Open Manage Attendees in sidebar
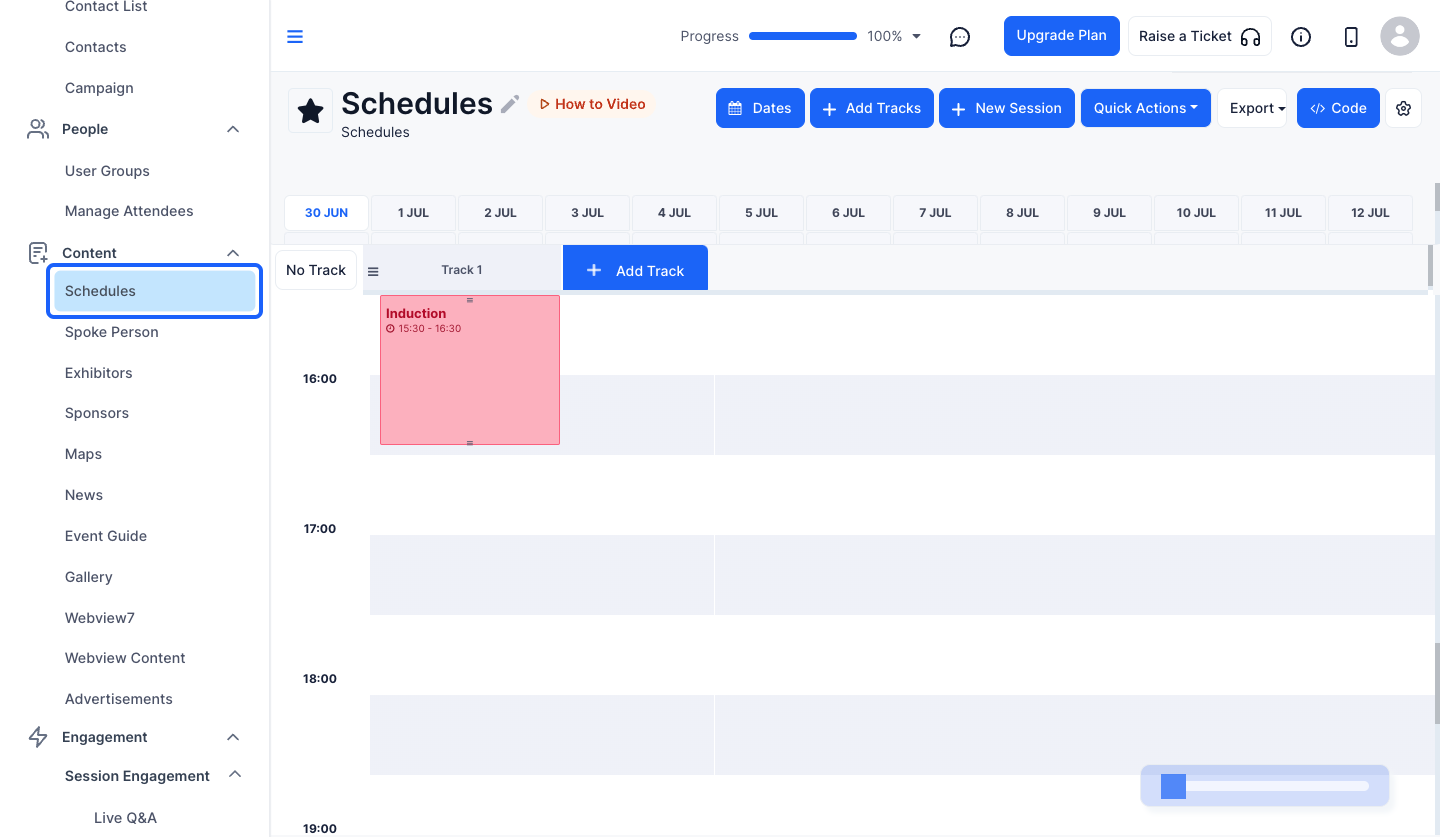The width and height of the screenshot is (1440, 837). 129,211
